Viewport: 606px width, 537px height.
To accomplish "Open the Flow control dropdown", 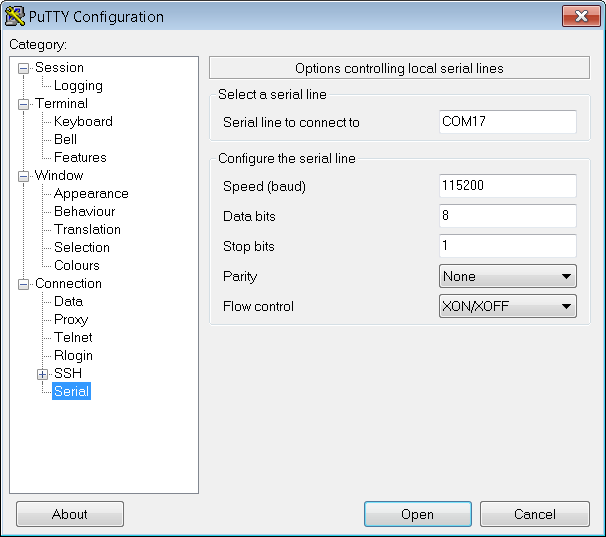I will (x=507, y=306).
